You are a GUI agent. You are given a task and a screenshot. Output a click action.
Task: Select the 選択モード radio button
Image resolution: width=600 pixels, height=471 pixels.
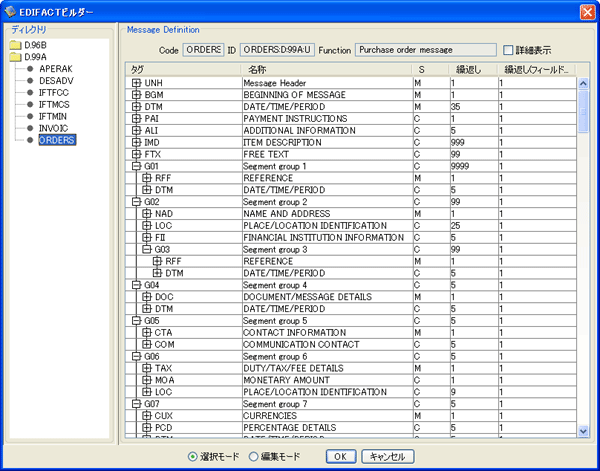coord(193,456)
